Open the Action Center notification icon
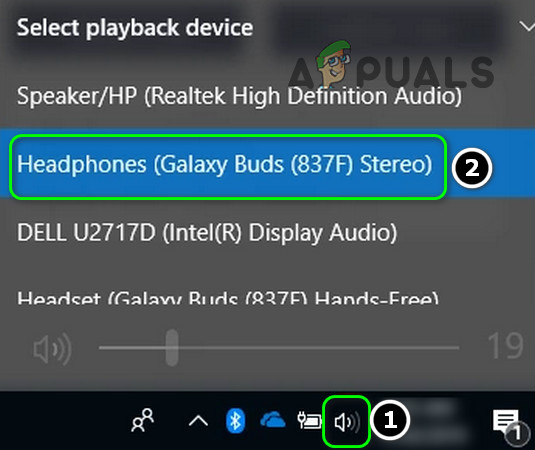This screenshot has width=535, height=450. pos(507,424)
